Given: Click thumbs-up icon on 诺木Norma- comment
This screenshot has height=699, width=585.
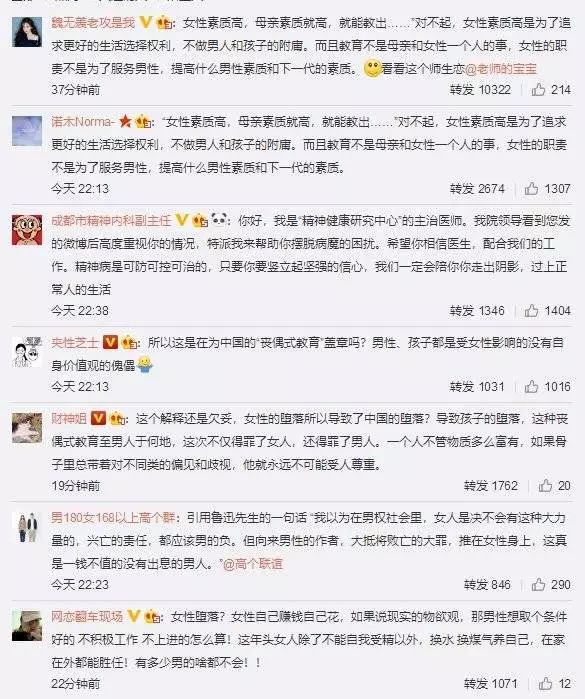Looking at the screenshot, I should (x=531, y=189).
